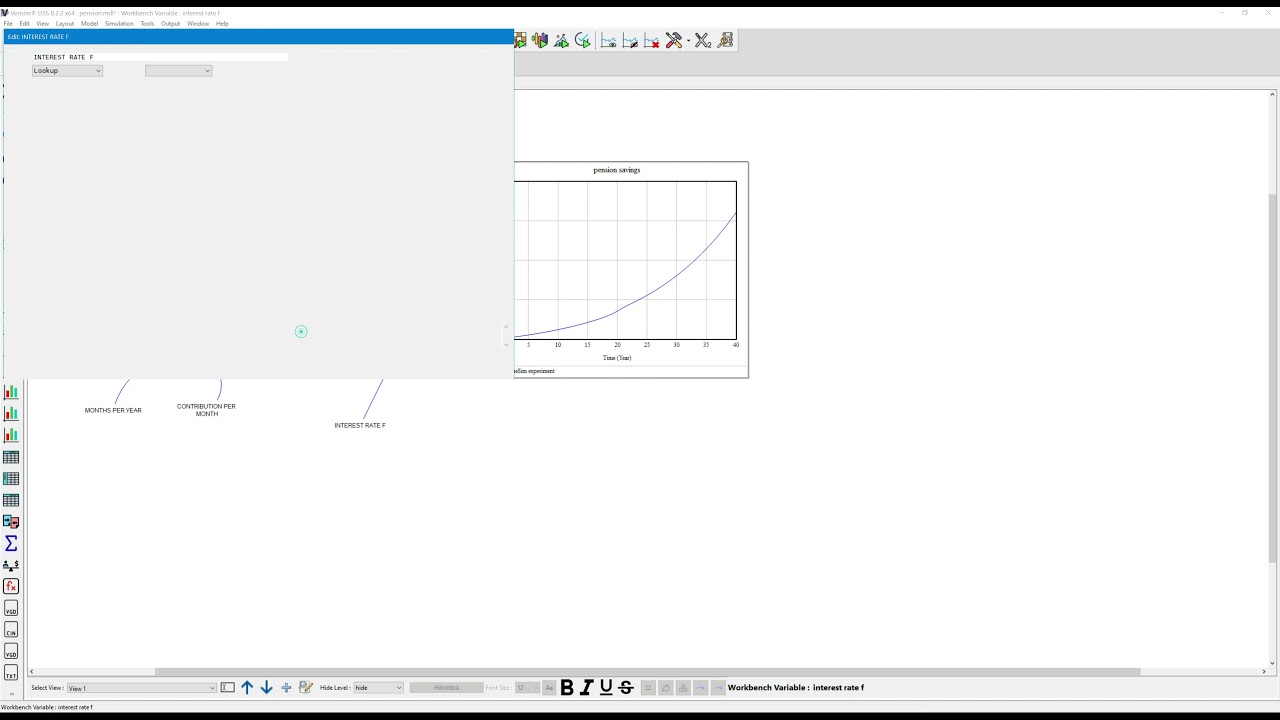Open the Font Size dropdown
1280x720 pixels.
point(527,688)
